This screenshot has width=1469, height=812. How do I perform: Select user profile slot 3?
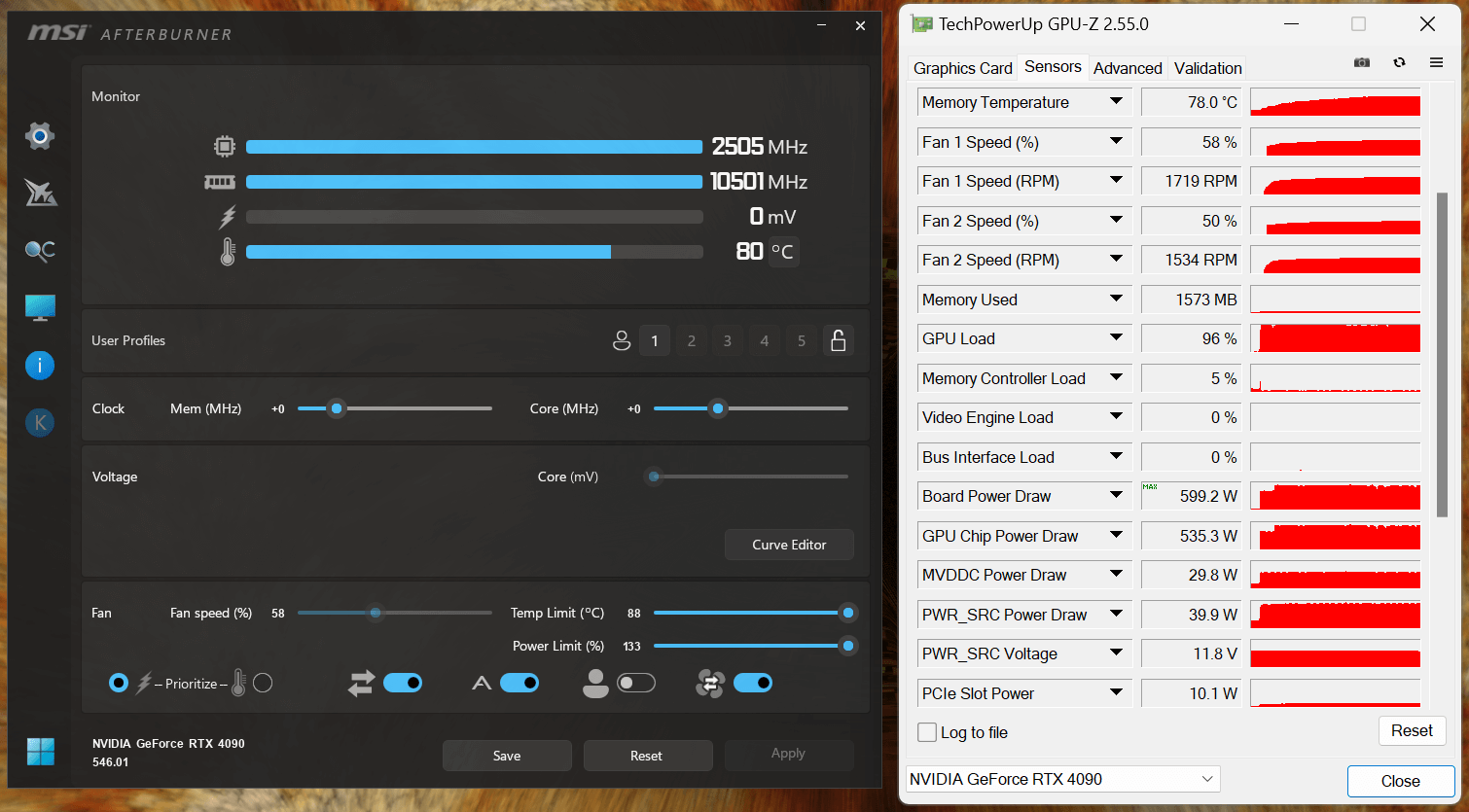(728, 340)
